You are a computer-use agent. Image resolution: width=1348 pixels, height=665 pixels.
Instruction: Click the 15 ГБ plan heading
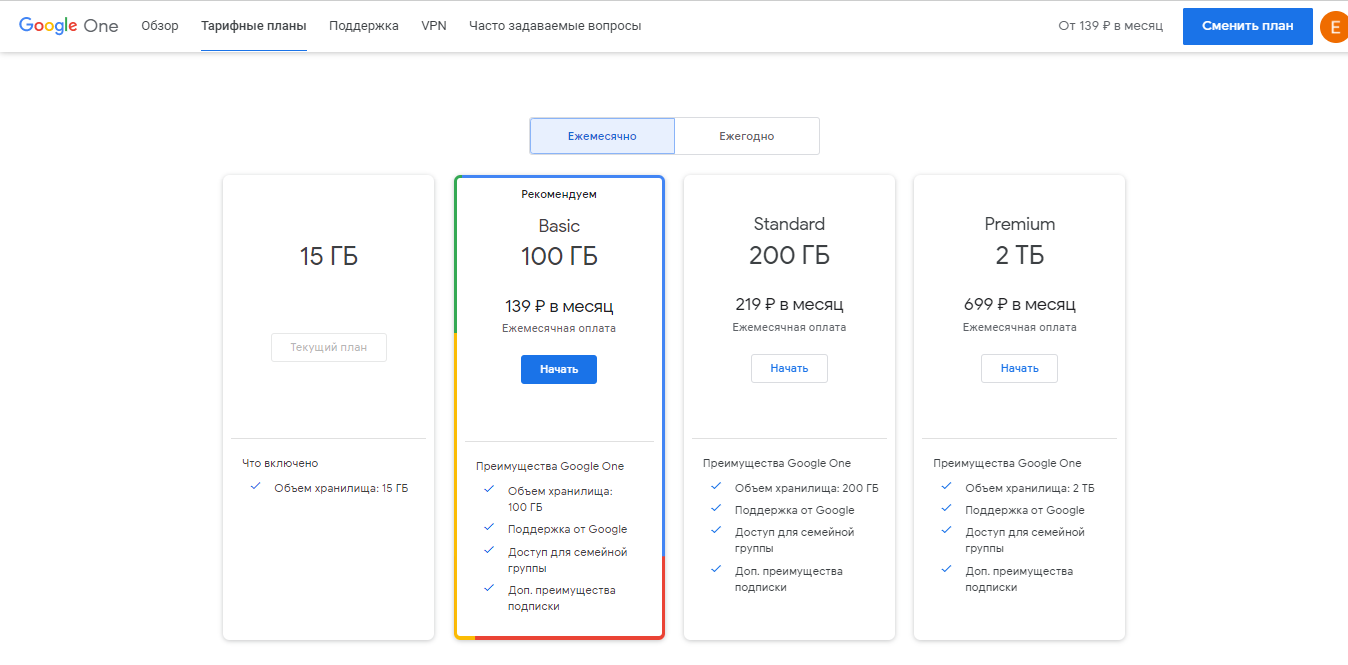(329, 257)
